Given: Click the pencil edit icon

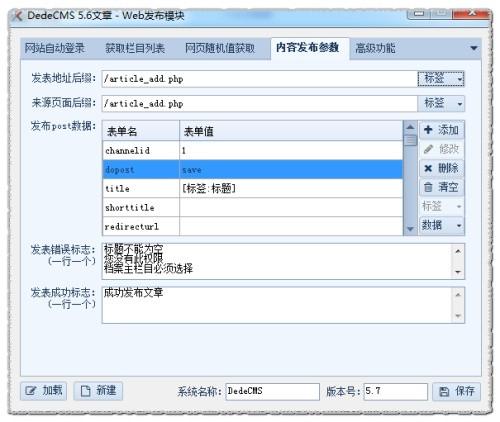Looking at the screenshot, I should [x=428, y=149].
